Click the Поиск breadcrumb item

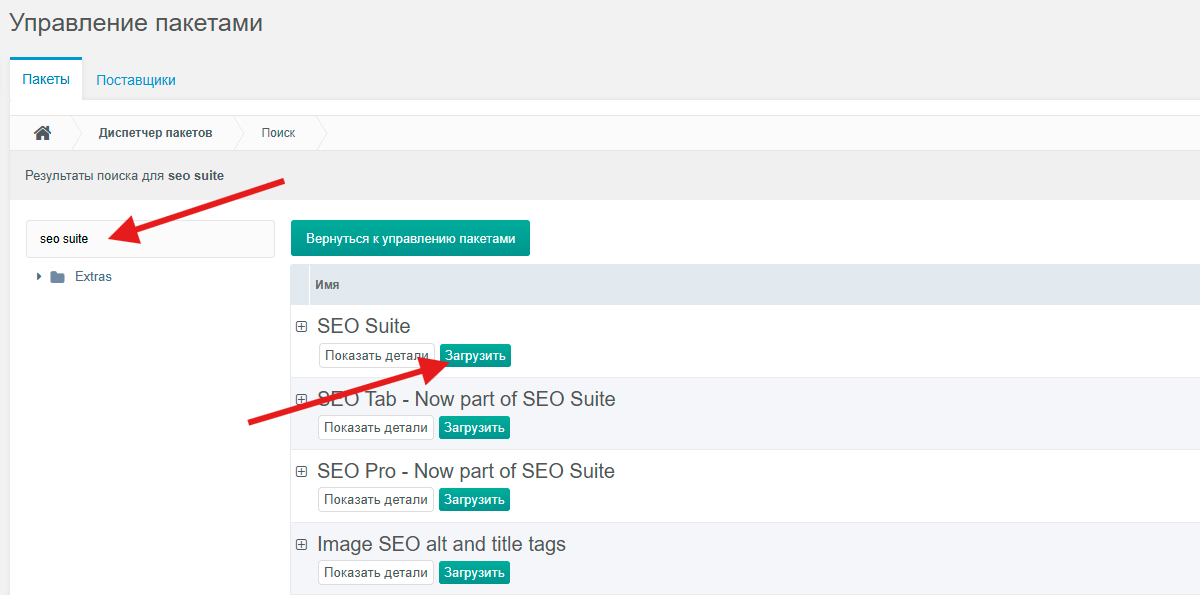point(278,133)
